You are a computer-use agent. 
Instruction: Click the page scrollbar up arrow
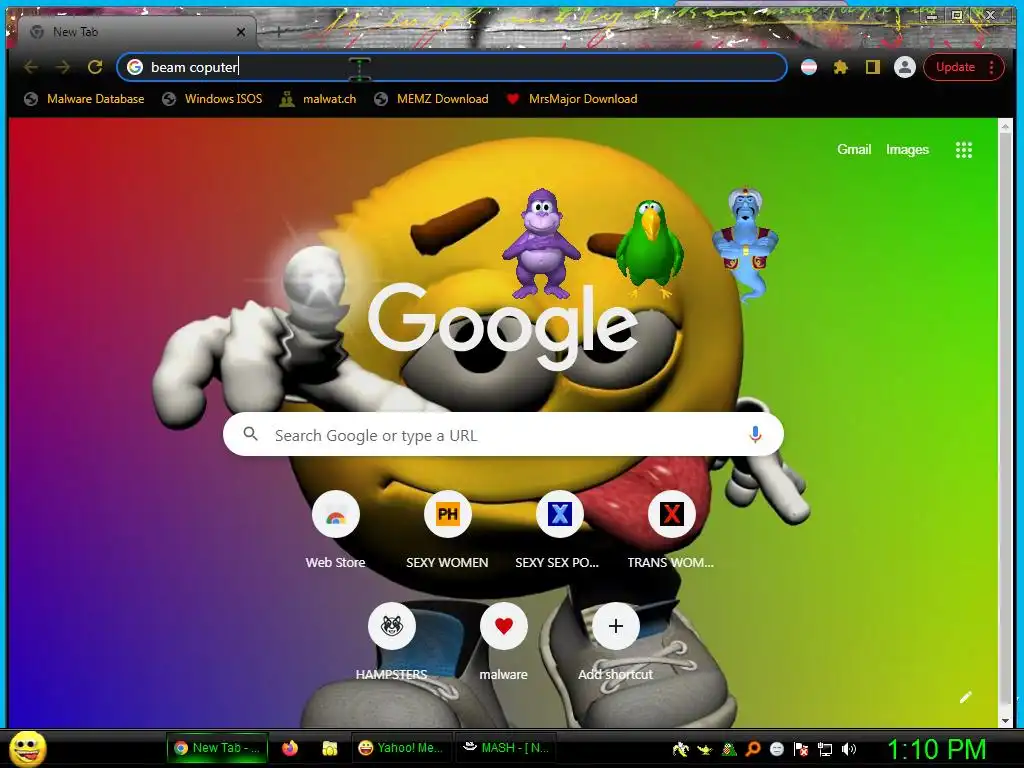pos(1005,125)
